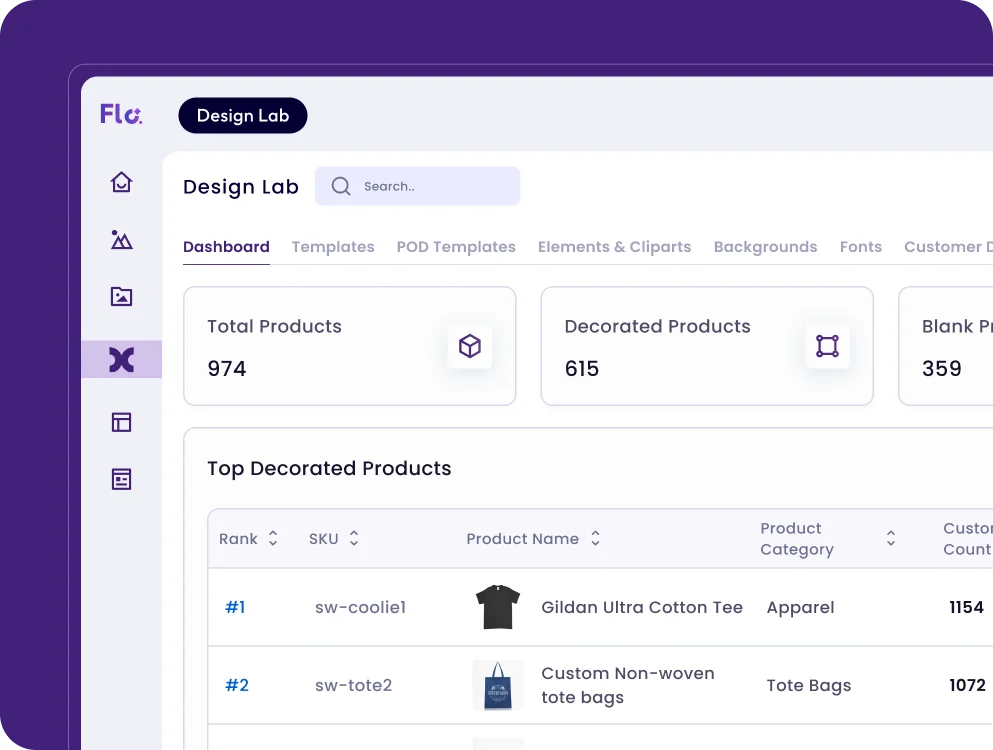Click the 1072 count value
This screenshot has height=750, width=993.
(x=967, y=685)
